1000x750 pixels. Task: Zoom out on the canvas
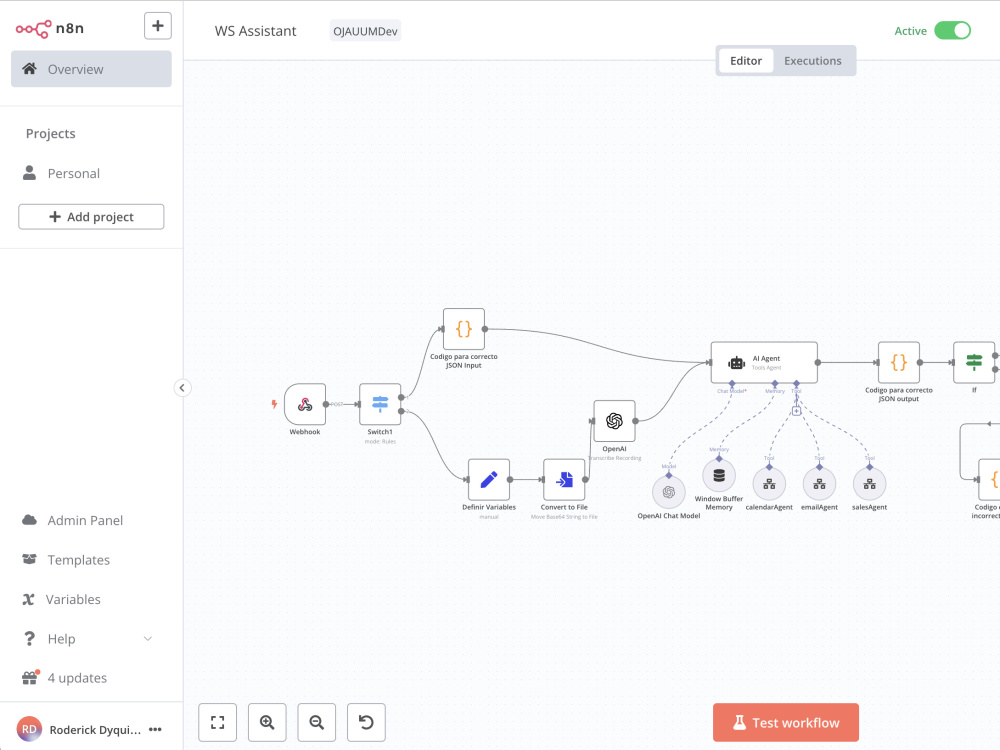coord(316,723)
